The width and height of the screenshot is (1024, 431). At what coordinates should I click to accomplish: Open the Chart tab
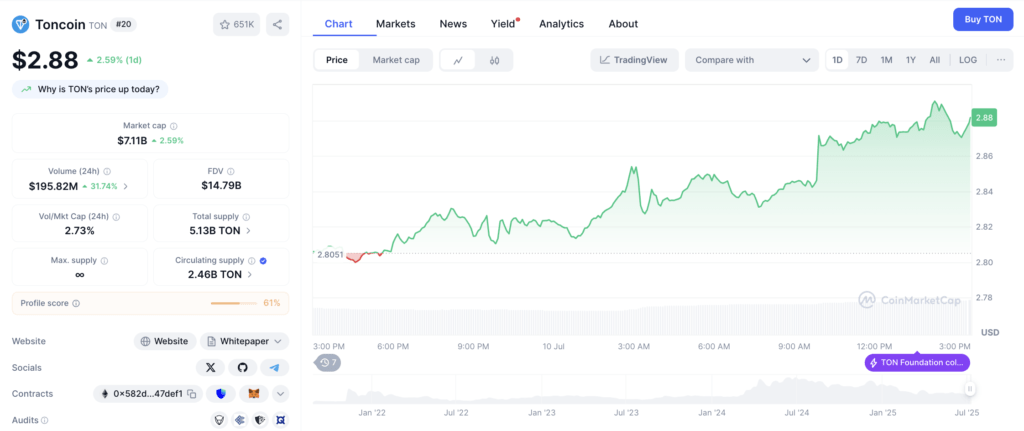338,24
